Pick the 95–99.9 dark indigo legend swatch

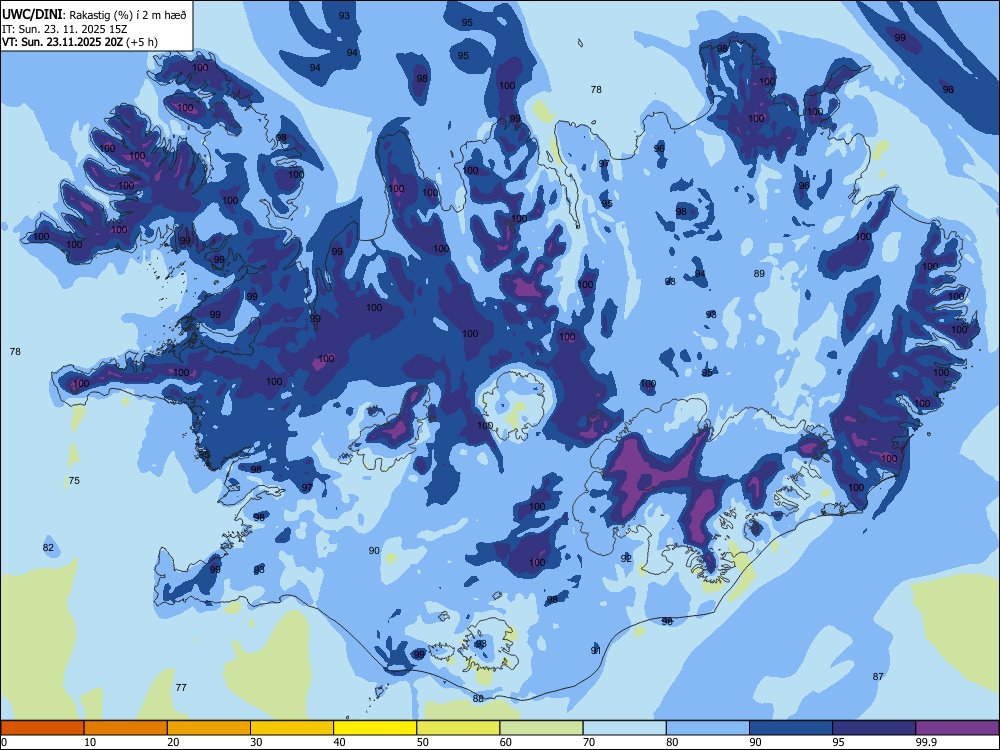(874, 728)
